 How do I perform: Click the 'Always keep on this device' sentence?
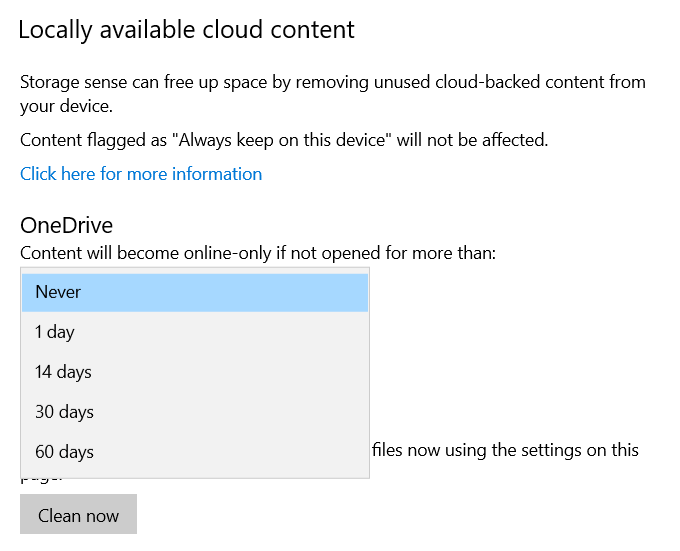click(284, 140)
